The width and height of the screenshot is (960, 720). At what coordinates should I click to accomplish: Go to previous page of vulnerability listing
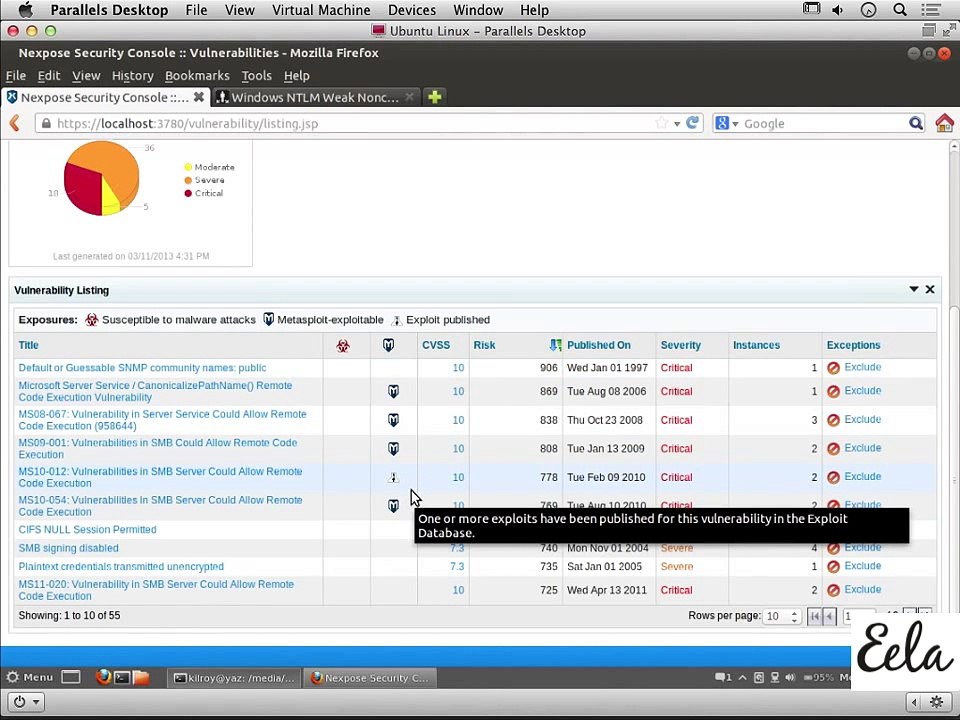point(830,617)
